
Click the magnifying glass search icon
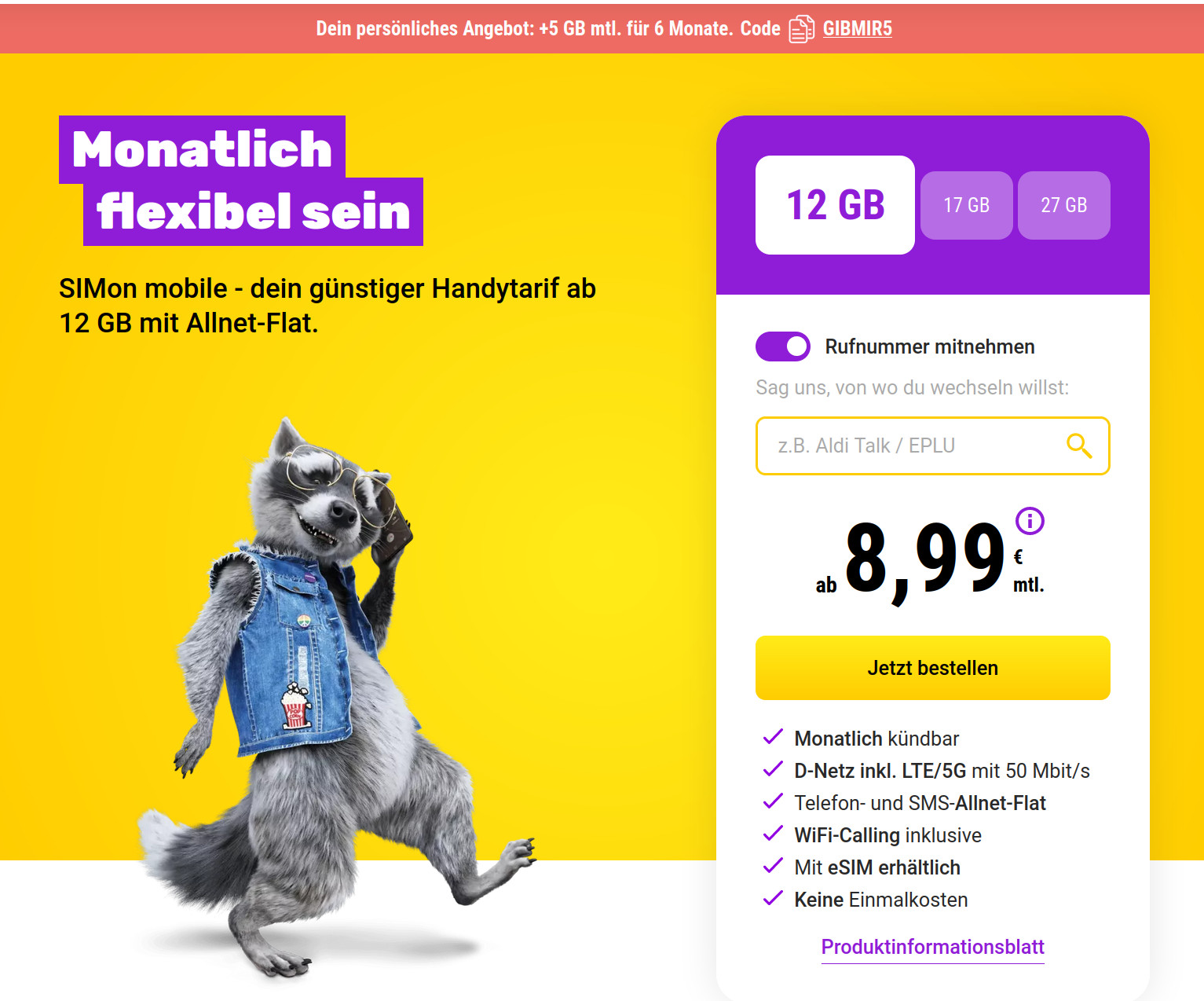[x=1079, y=445]
